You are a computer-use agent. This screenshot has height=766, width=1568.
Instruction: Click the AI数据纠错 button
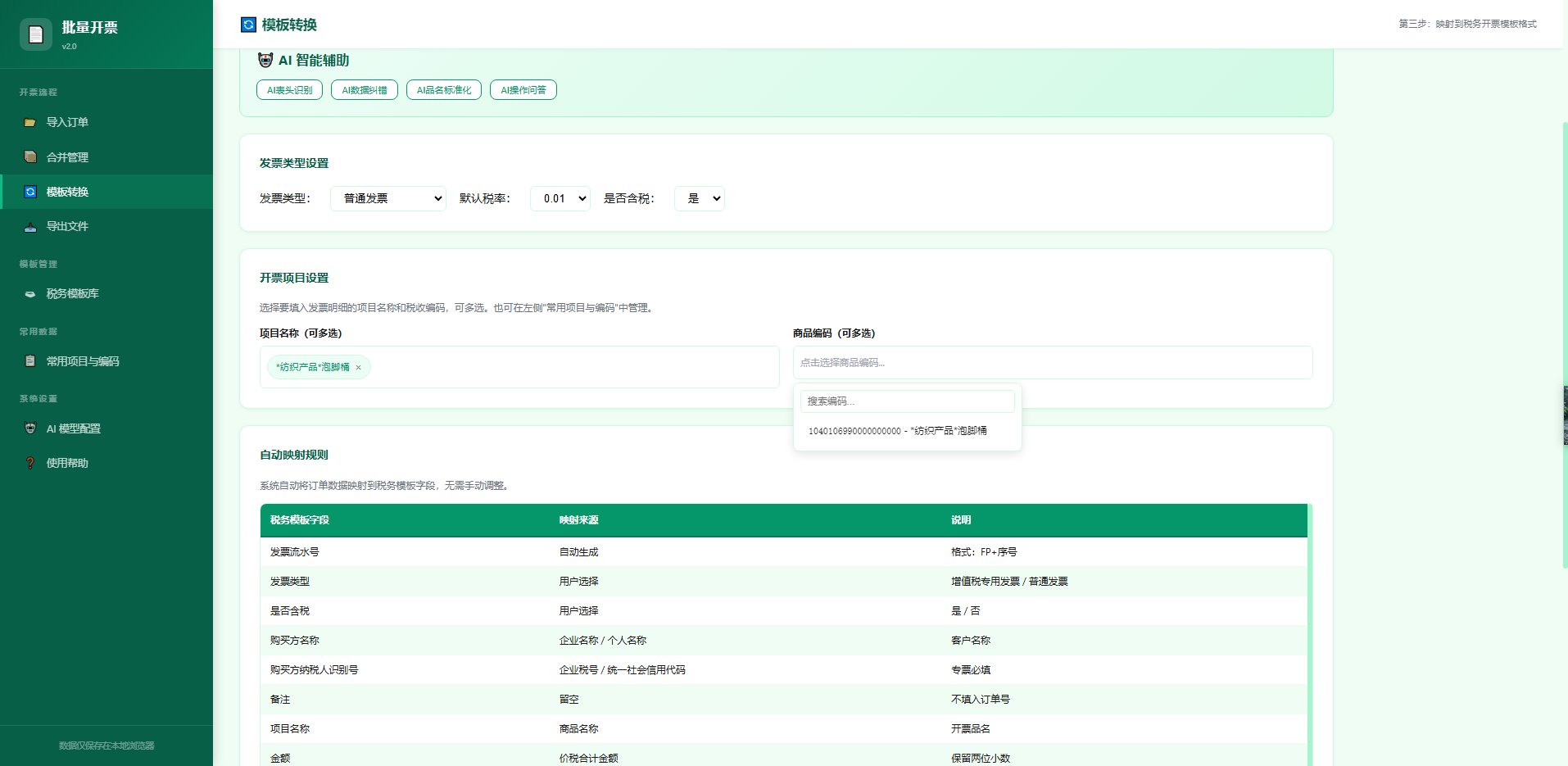point(365,90)
